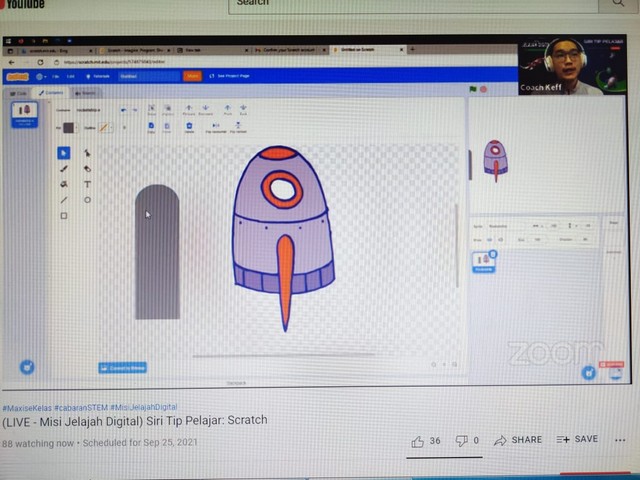Click the Delete trash icon in the paint editor

[189, 126]
